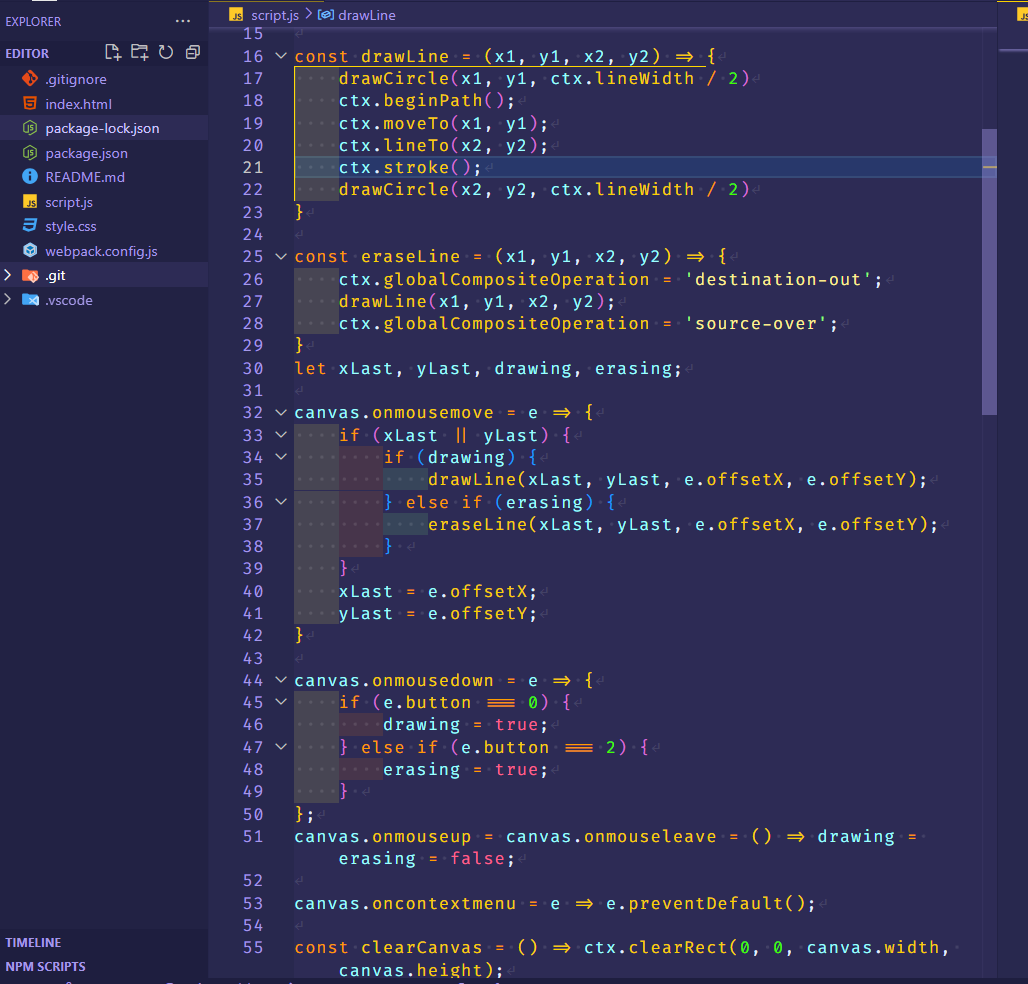Fold canvas.onmousemove block at line 32

pos(281,412)
